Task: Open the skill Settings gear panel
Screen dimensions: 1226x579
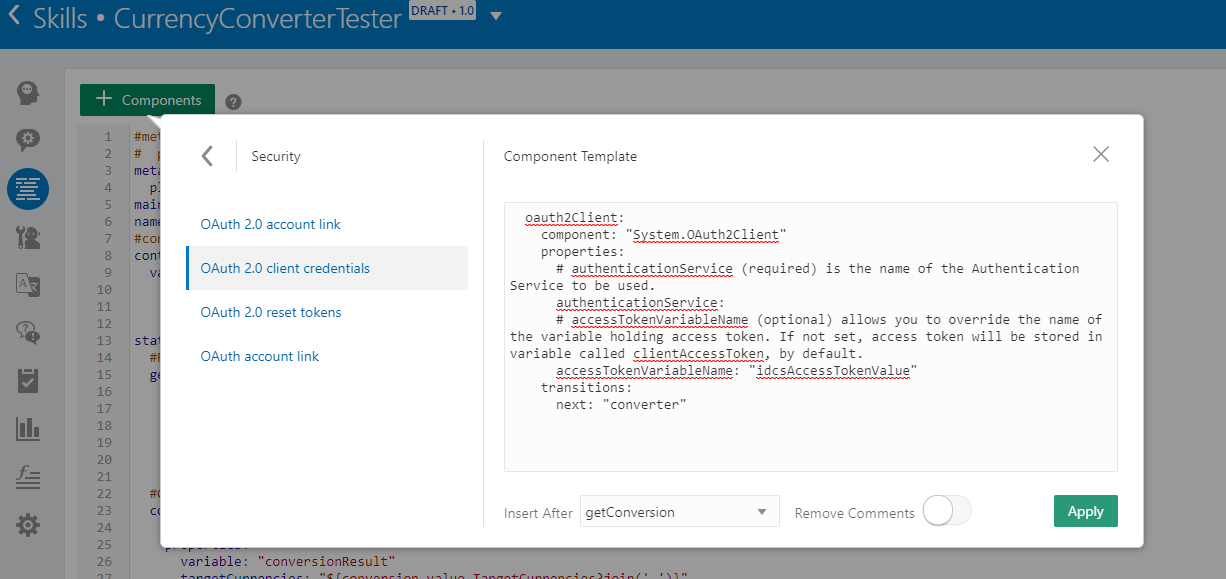Action: pyautogui.click(x=27, y=524)
